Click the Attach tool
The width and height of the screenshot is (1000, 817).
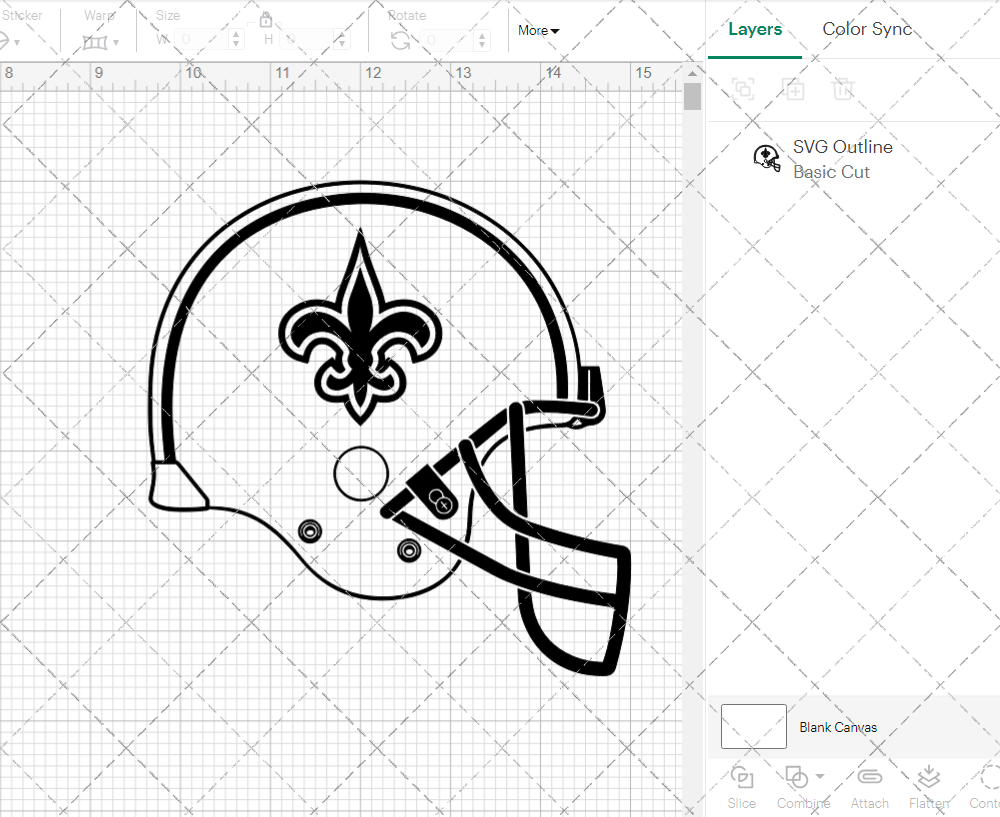pos(869,788)
